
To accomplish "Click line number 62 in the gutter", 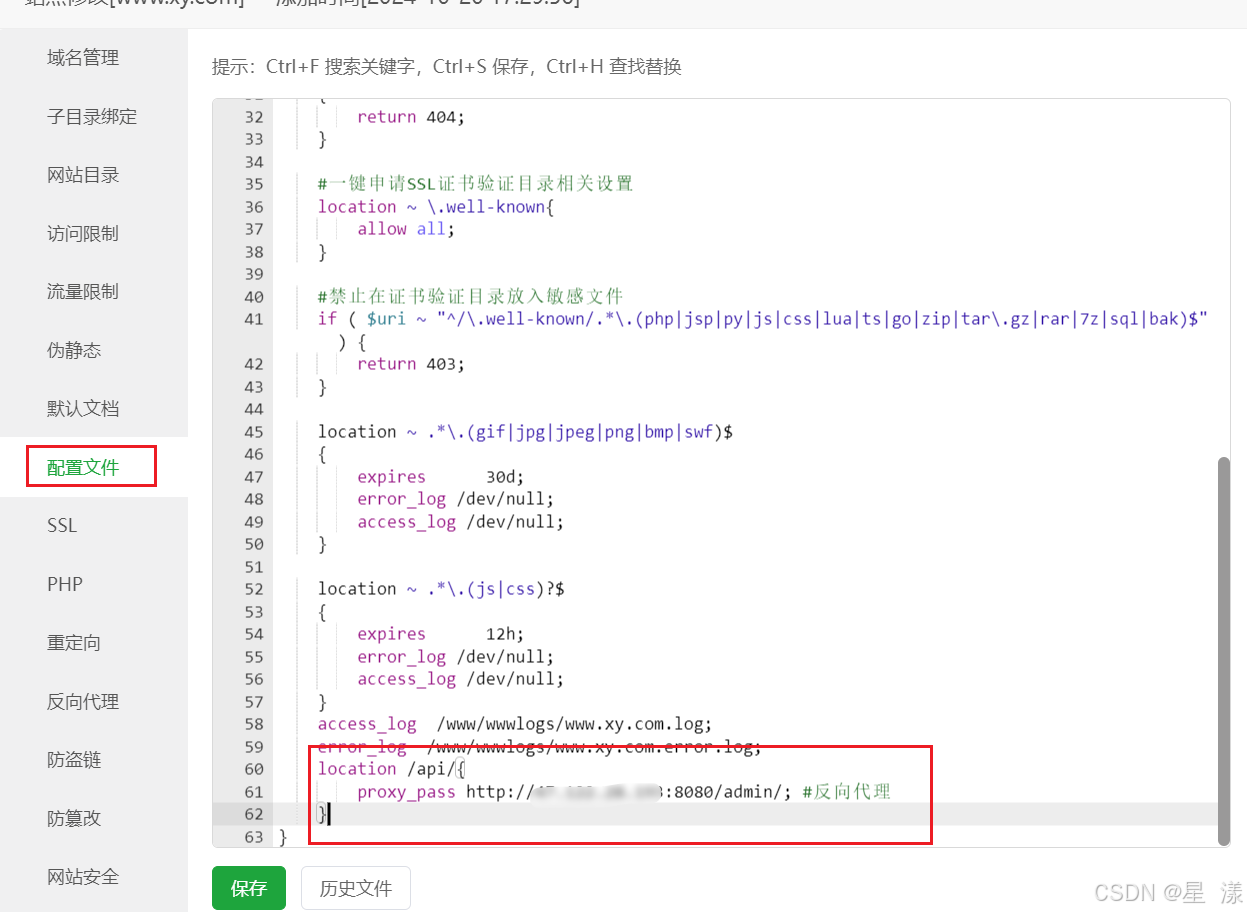I will tap(253, 814).
